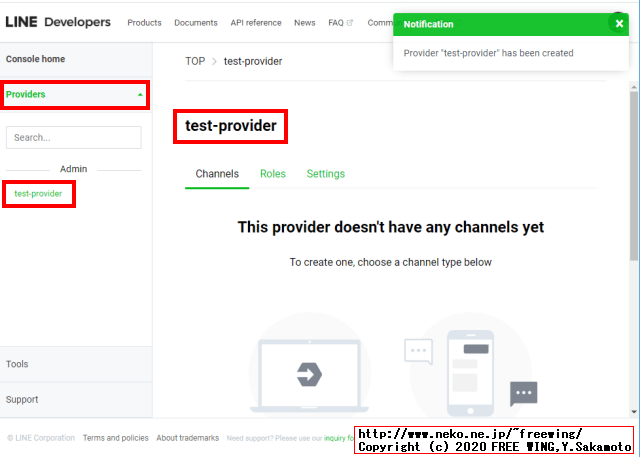Screen dimensions: 640x457
Task: Open the Products menu
Action: (x=144, y=23)
